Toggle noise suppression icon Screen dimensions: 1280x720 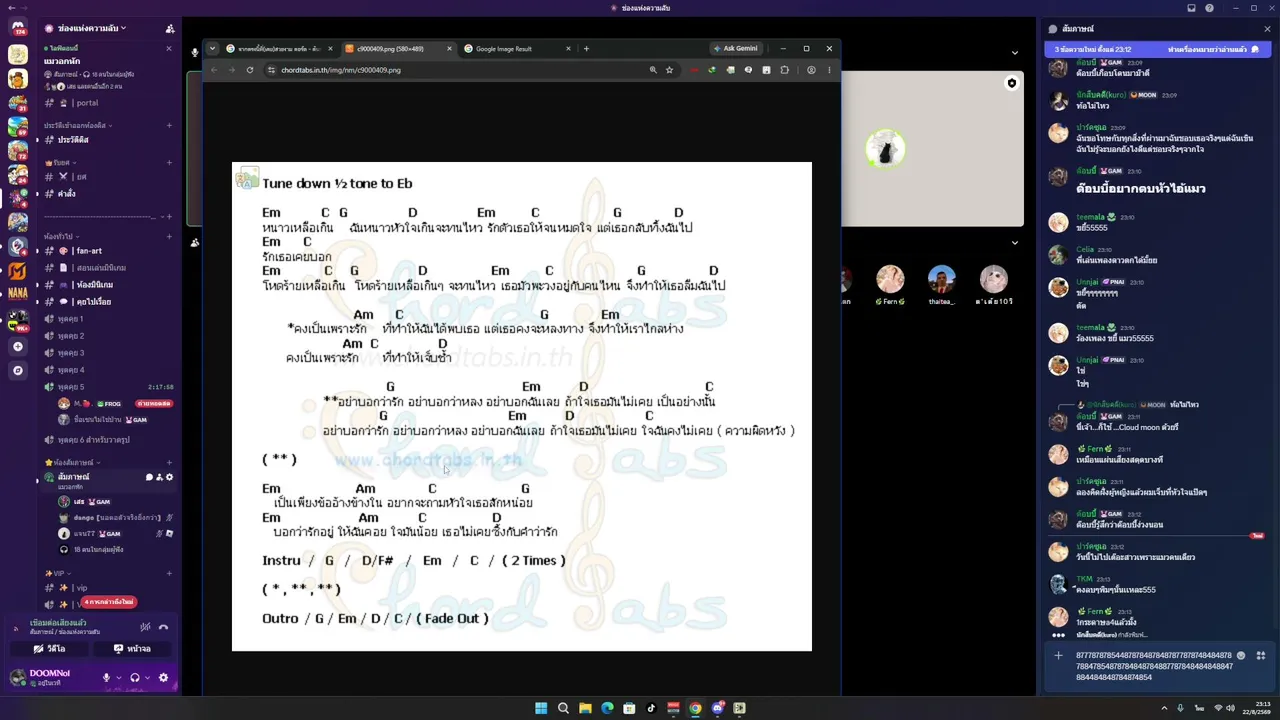coord(145,627)
